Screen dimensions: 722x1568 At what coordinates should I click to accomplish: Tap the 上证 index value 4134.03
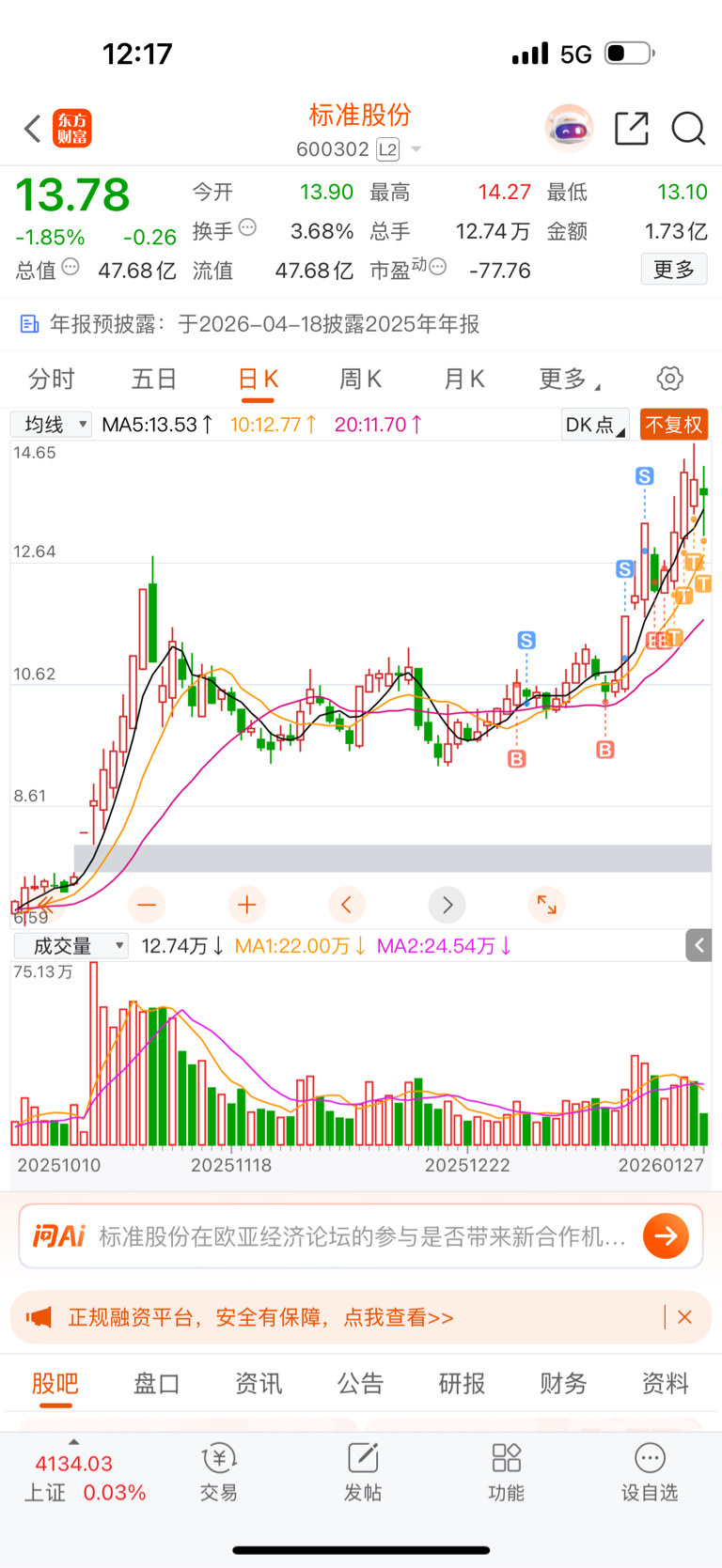coord(74,1464)
